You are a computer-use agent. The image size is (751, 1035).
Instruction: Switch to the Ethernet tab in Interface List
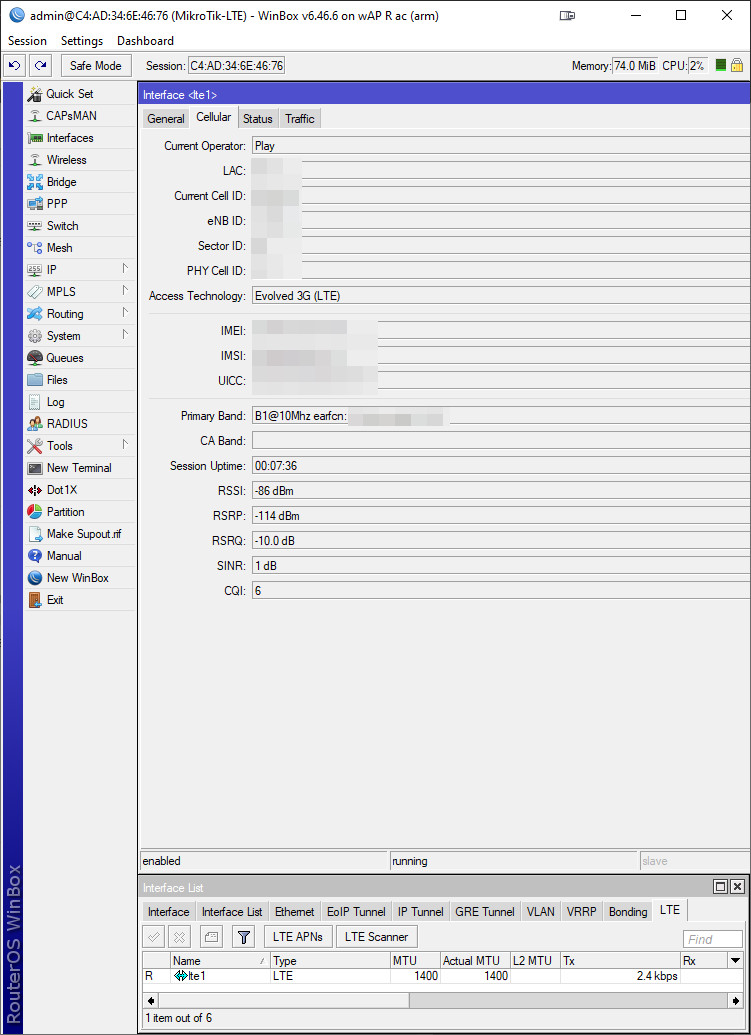pyautogui.click(x=294, y=912)
